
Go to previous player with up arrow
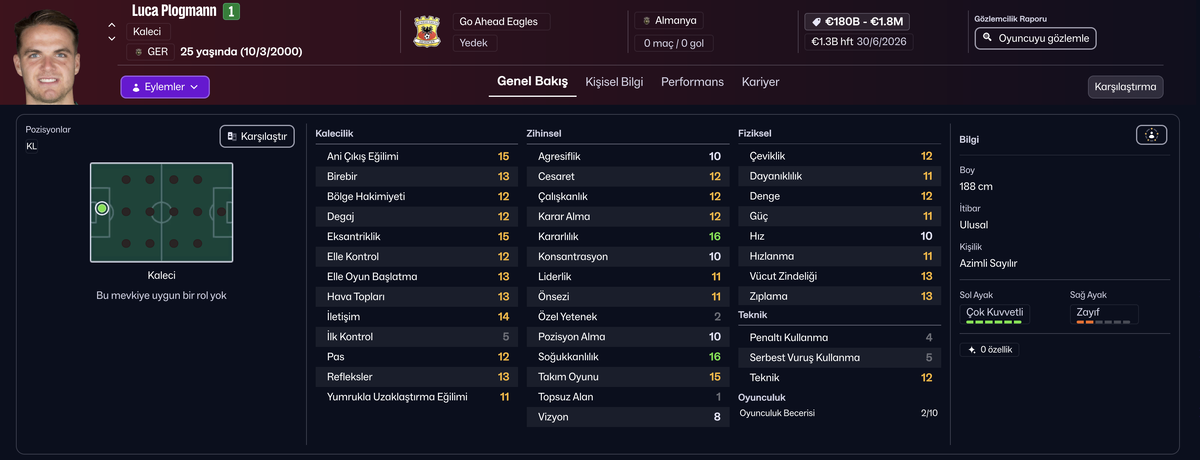(x=112, y=25)
